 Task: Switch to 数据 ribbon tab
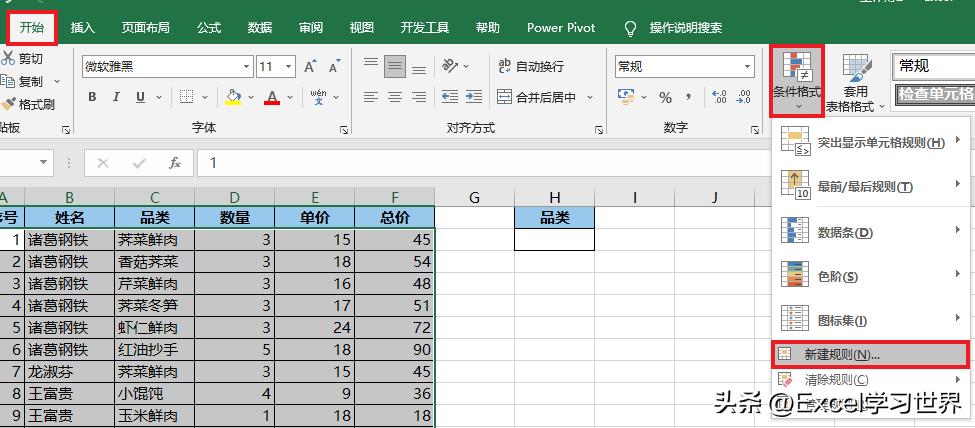coord(260,27)
